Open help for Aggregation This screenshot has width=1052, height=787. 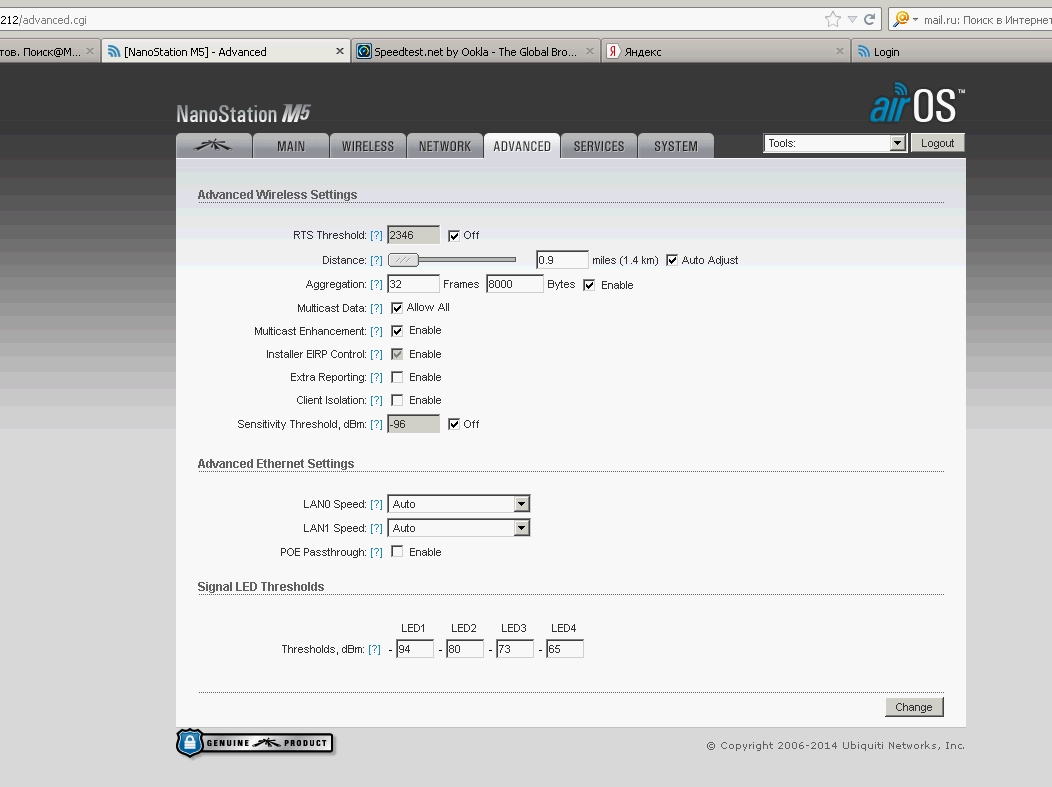pos(376,284)
